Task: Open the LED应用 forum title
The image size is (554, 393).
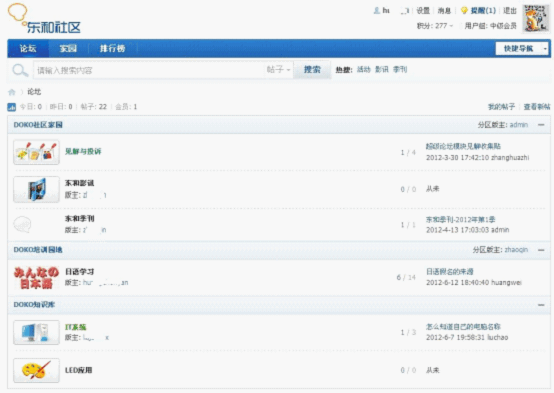Action: (78, 370)
